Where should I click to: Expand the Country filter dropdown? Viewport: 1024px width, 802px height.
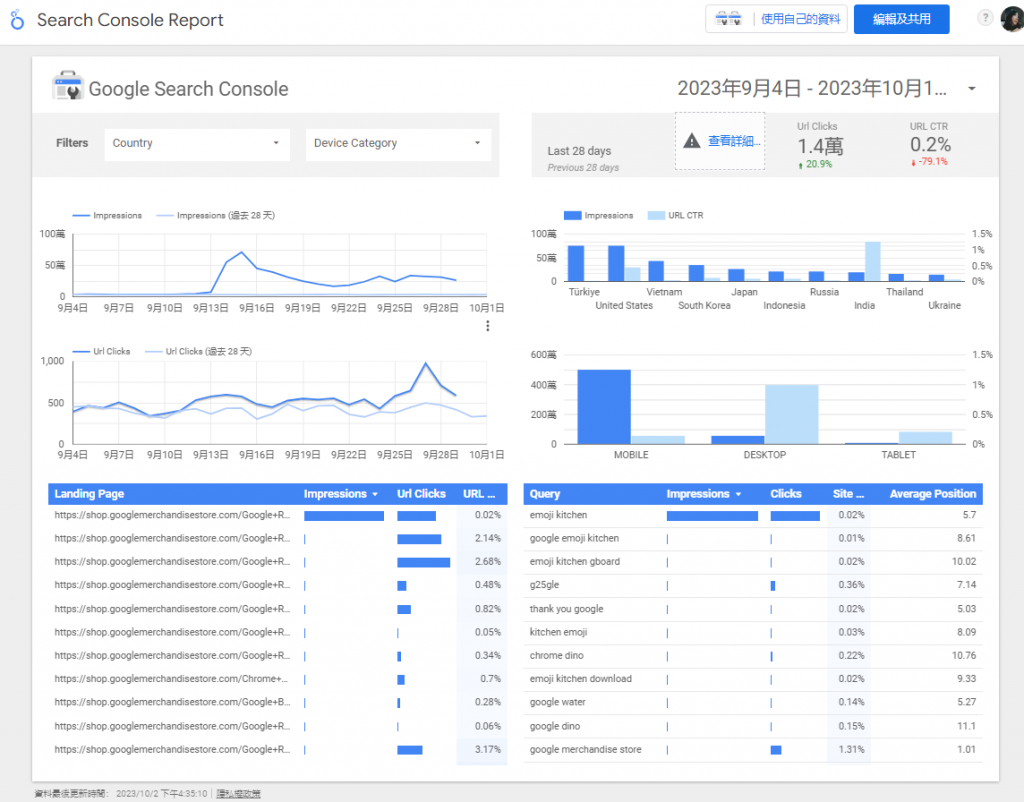196,143
